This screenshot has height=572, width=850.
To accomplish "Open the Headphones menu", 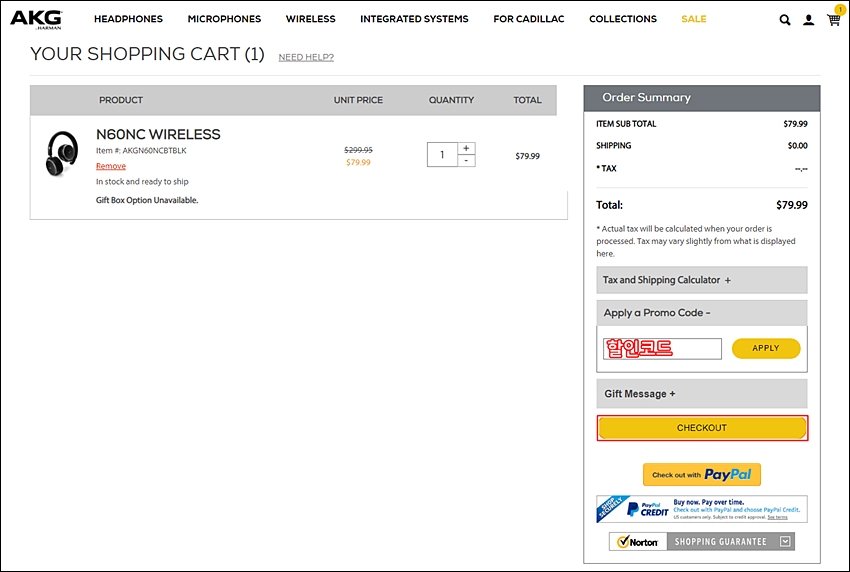I will pyautogui.click(x=128, y=19).
